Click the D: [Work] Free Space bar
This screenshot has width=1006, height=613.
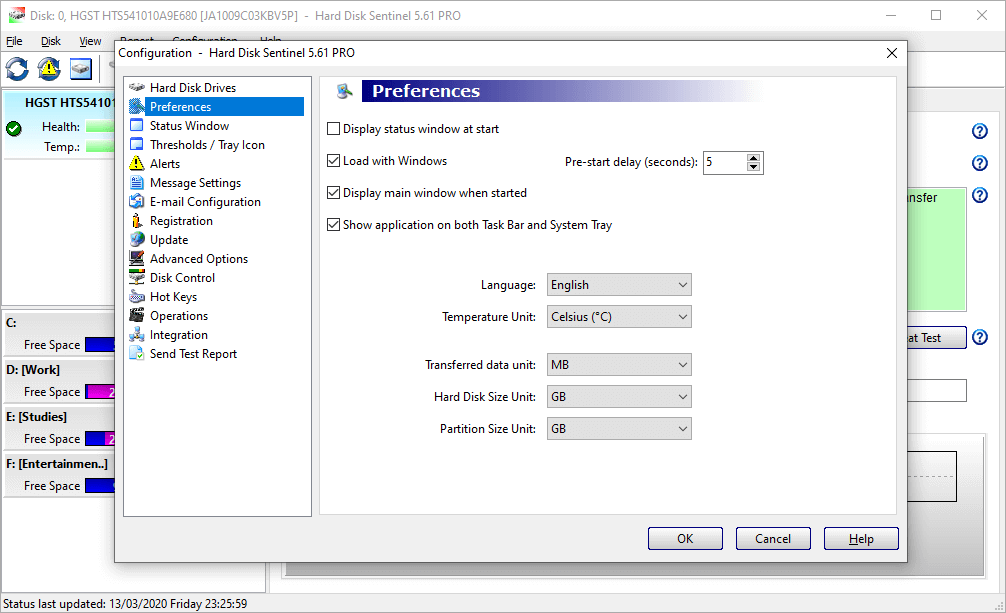(x=99, y=392)
